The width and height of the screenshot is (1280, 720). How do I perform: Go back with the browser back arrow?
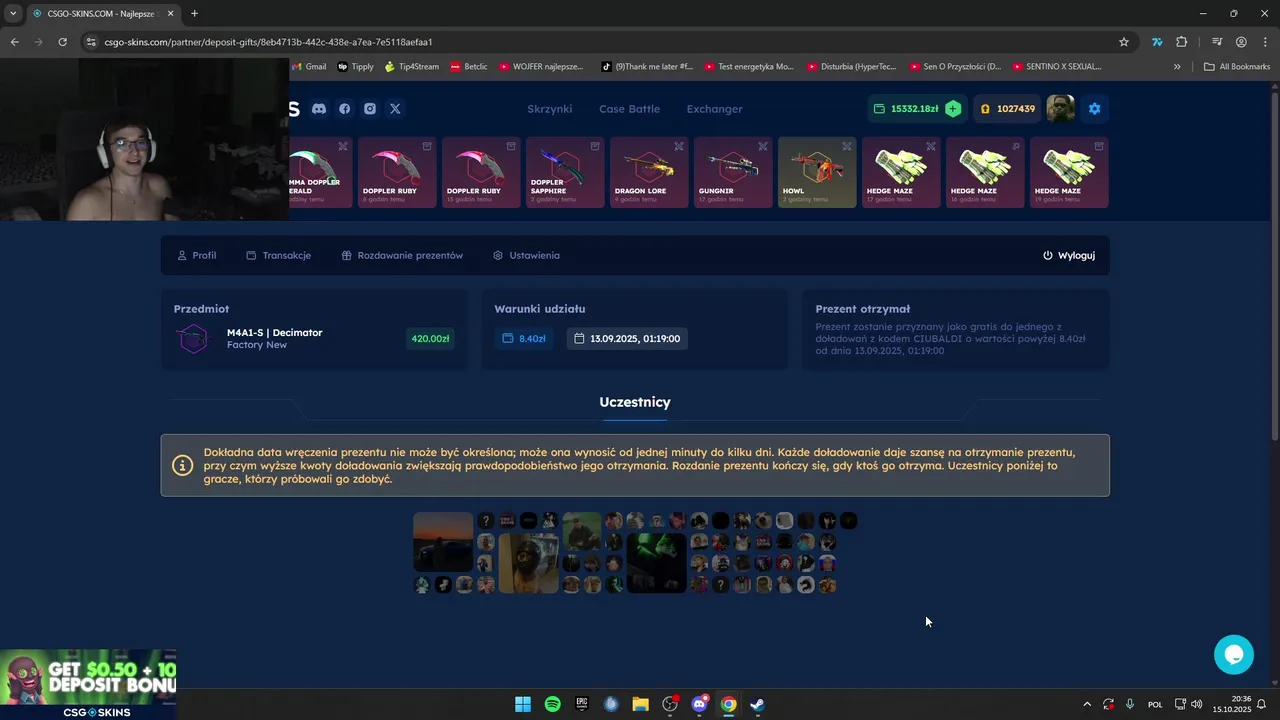click(x=14, y=42)
